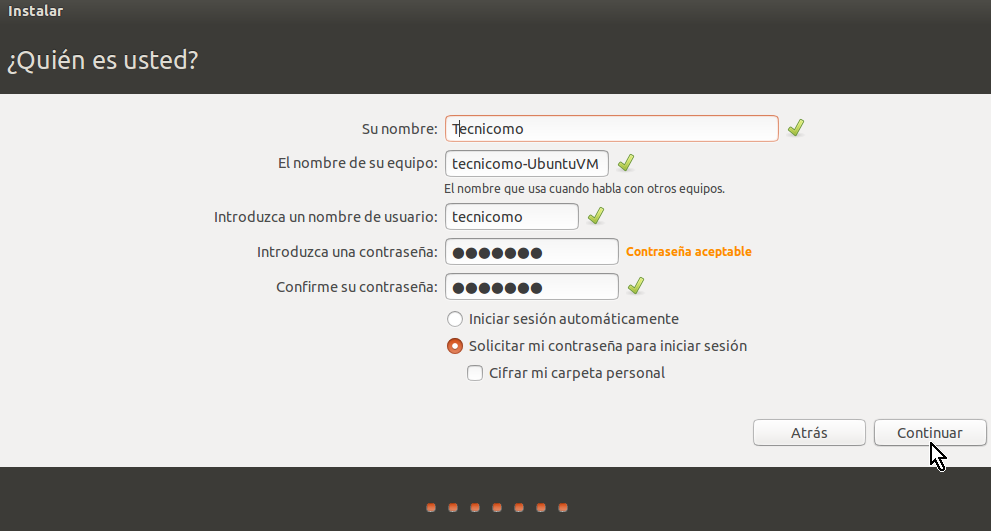This screenshot has width=991, height=531.
Task: Click the ¿Quién es usted? heading
Action: click(102, 61)
